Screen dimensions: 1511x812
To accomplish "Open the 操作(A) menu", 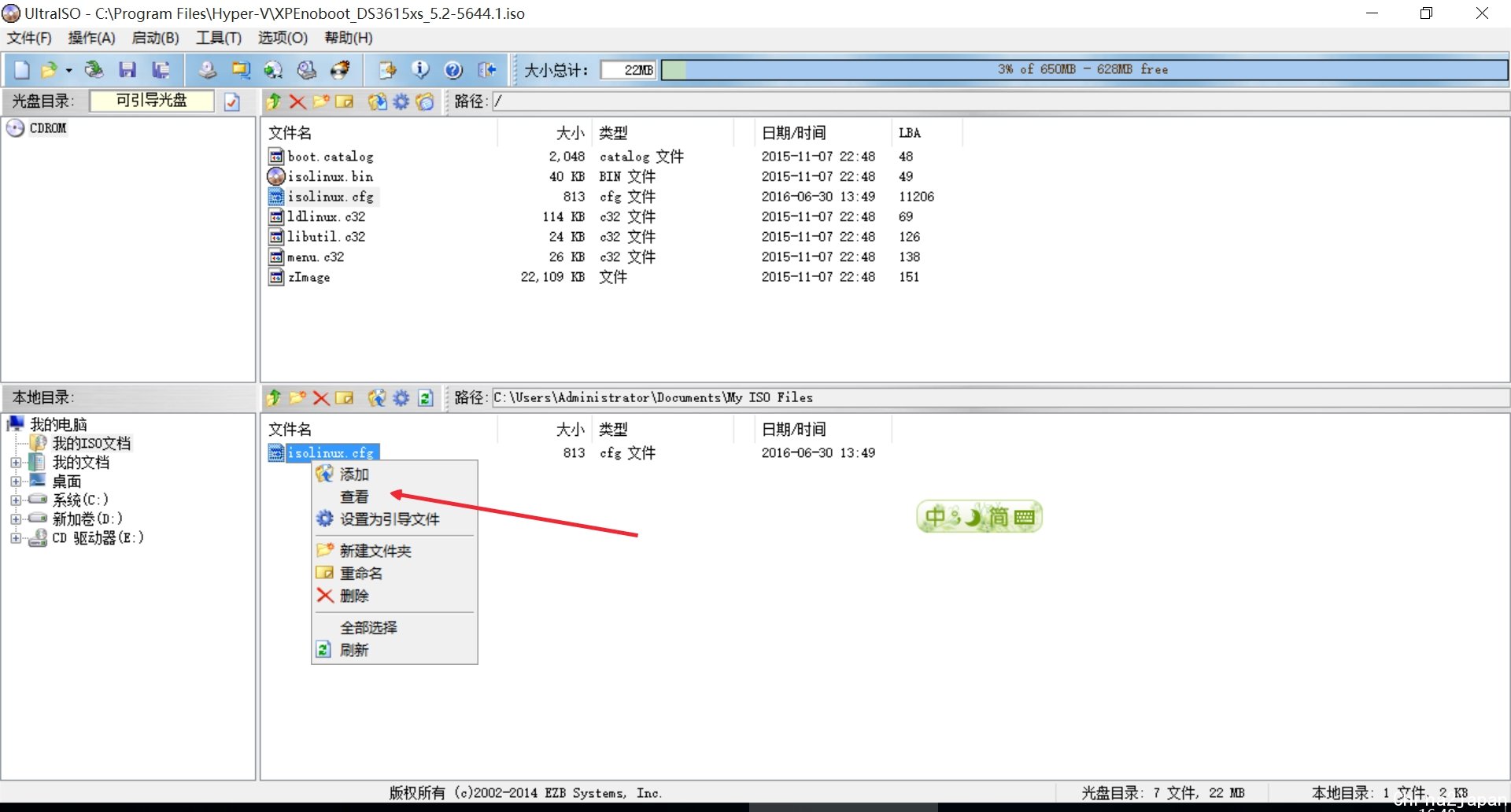I will coord(91,38).
